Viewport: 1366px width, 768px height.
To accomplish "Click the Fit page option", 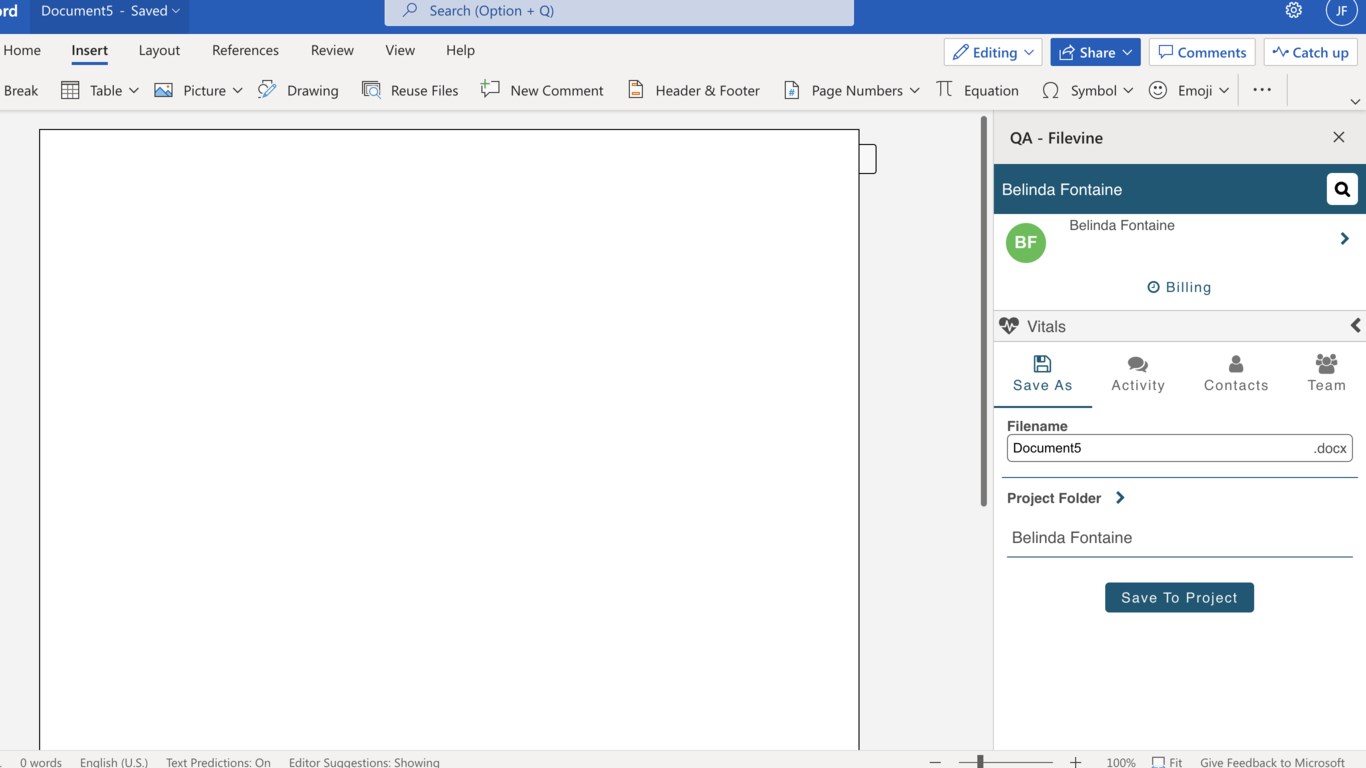I will coord(1167,762).
